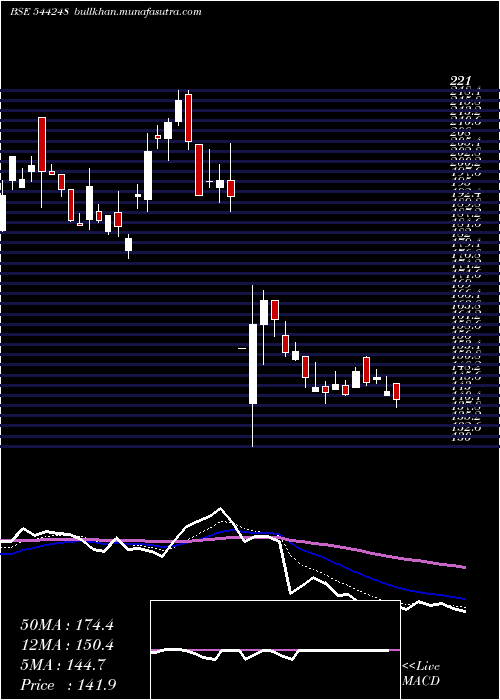Click the bullkhan.munafasutra.com site label
The height and width of the screenshot is (700, 500).
pos(136,12)
